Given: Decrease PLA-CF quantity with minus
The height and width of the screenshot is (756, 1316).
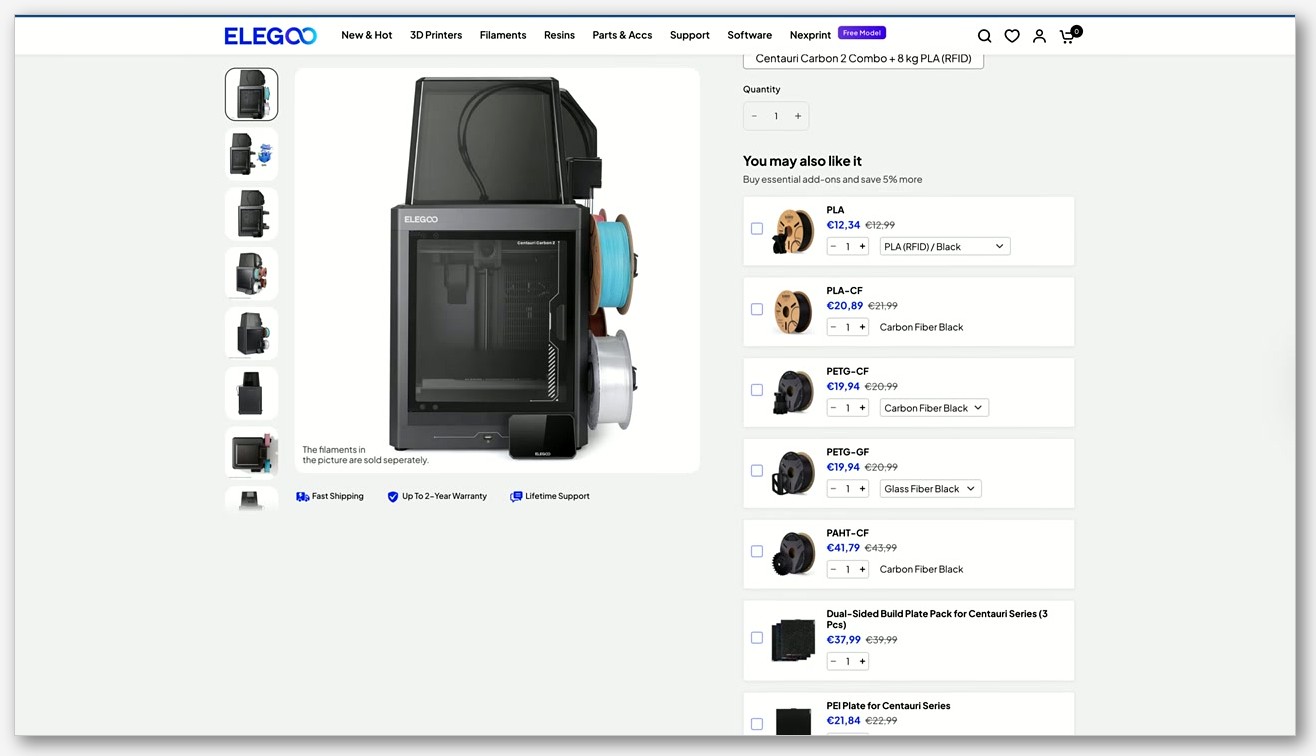Looking at the screenshot, I should tap(833, 327).
